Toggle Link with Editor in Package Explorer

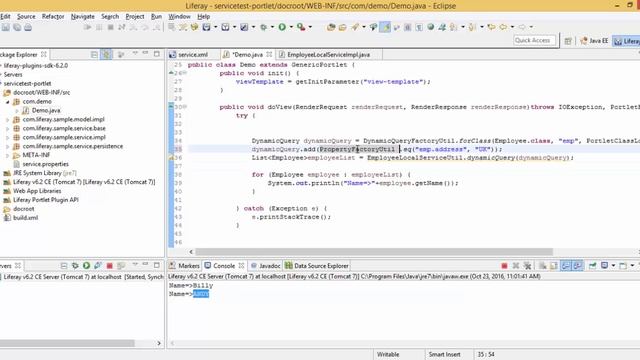[106, 54]
